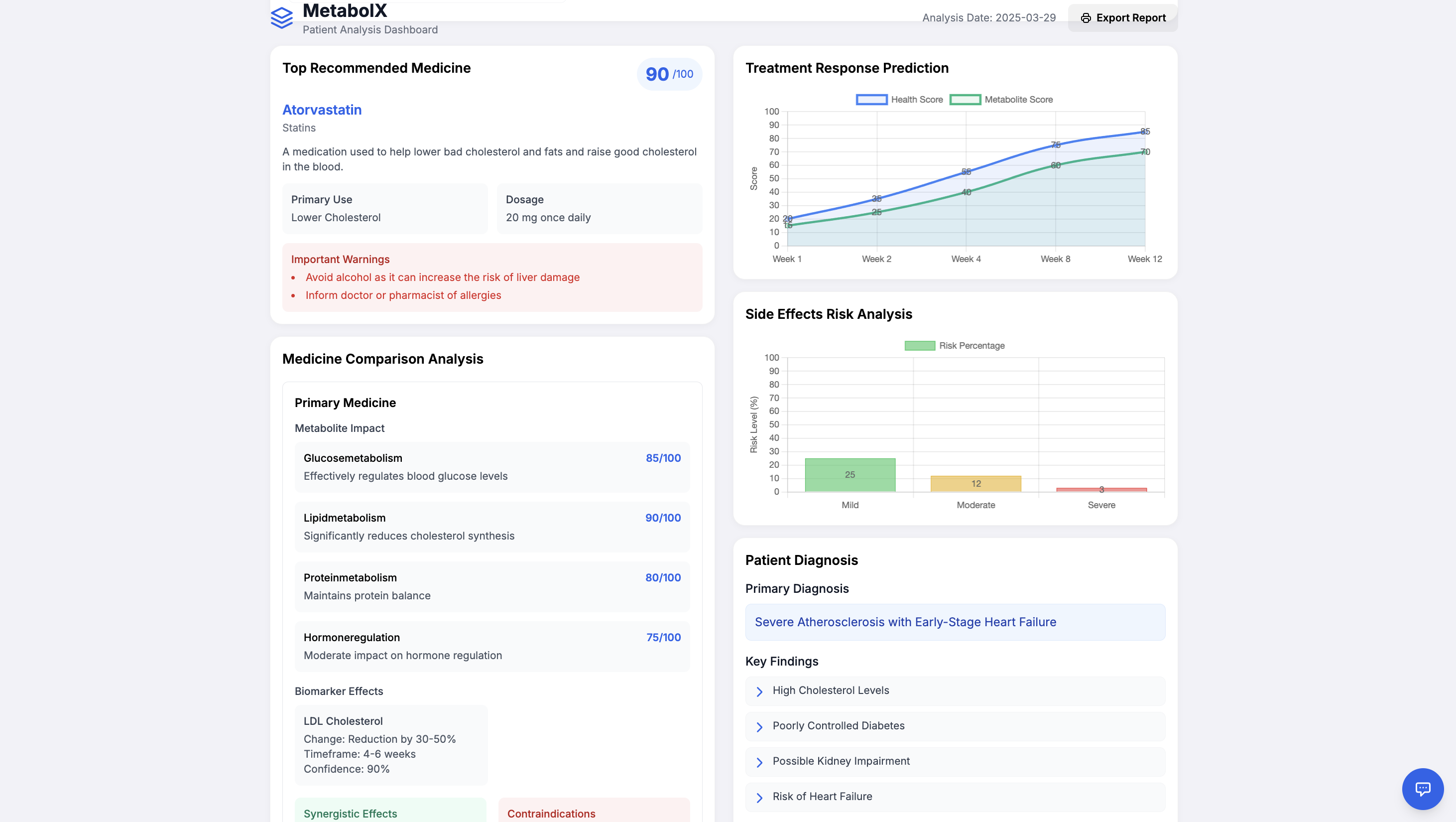Image resolution: width=1456 pixels, height=822 pixels.
Task: Expand the Risk of Heart Failure finding
Action: [822, 796]
